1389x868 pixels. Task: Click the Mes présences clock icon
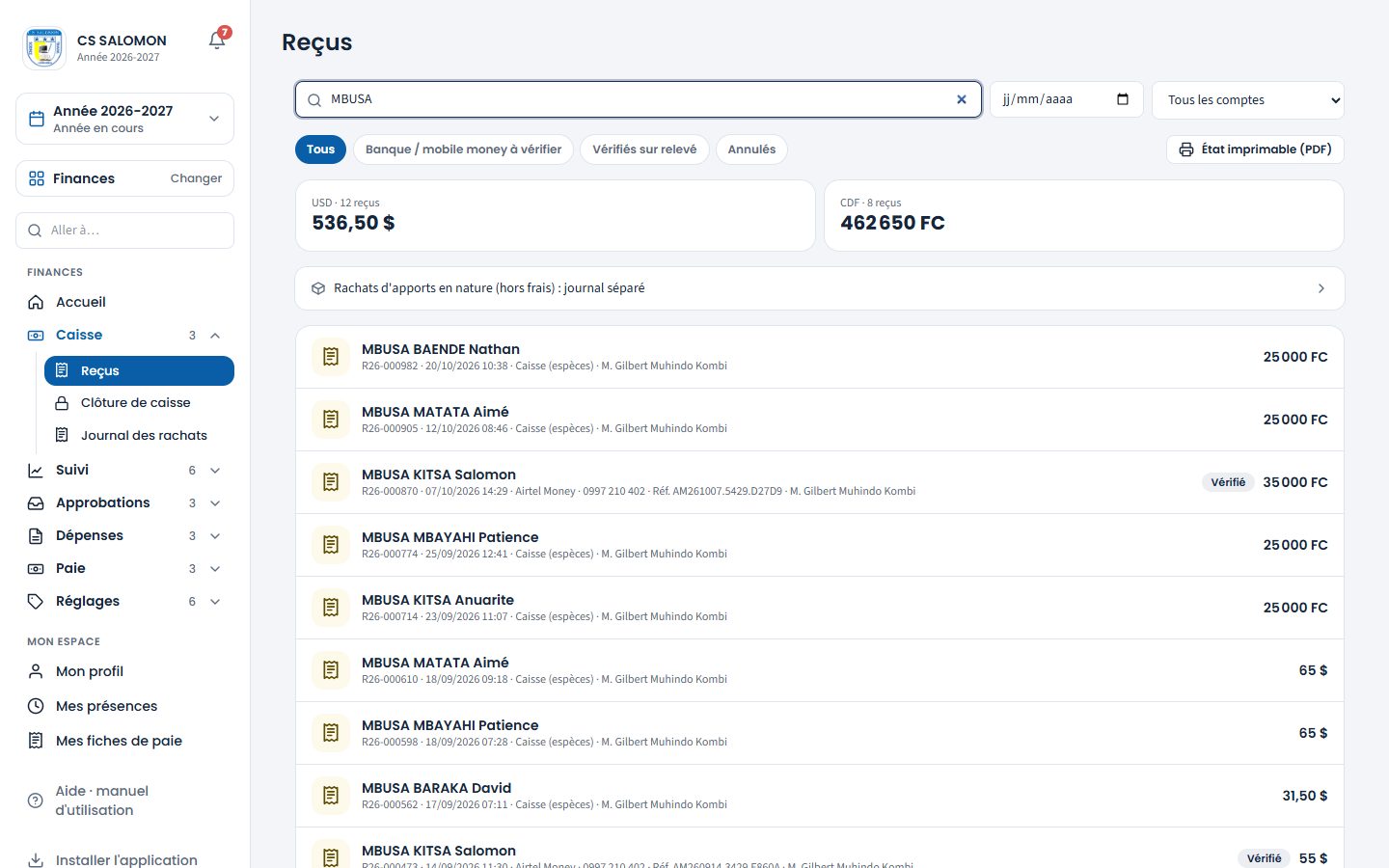pyautogui.click(x=36, y=706)
